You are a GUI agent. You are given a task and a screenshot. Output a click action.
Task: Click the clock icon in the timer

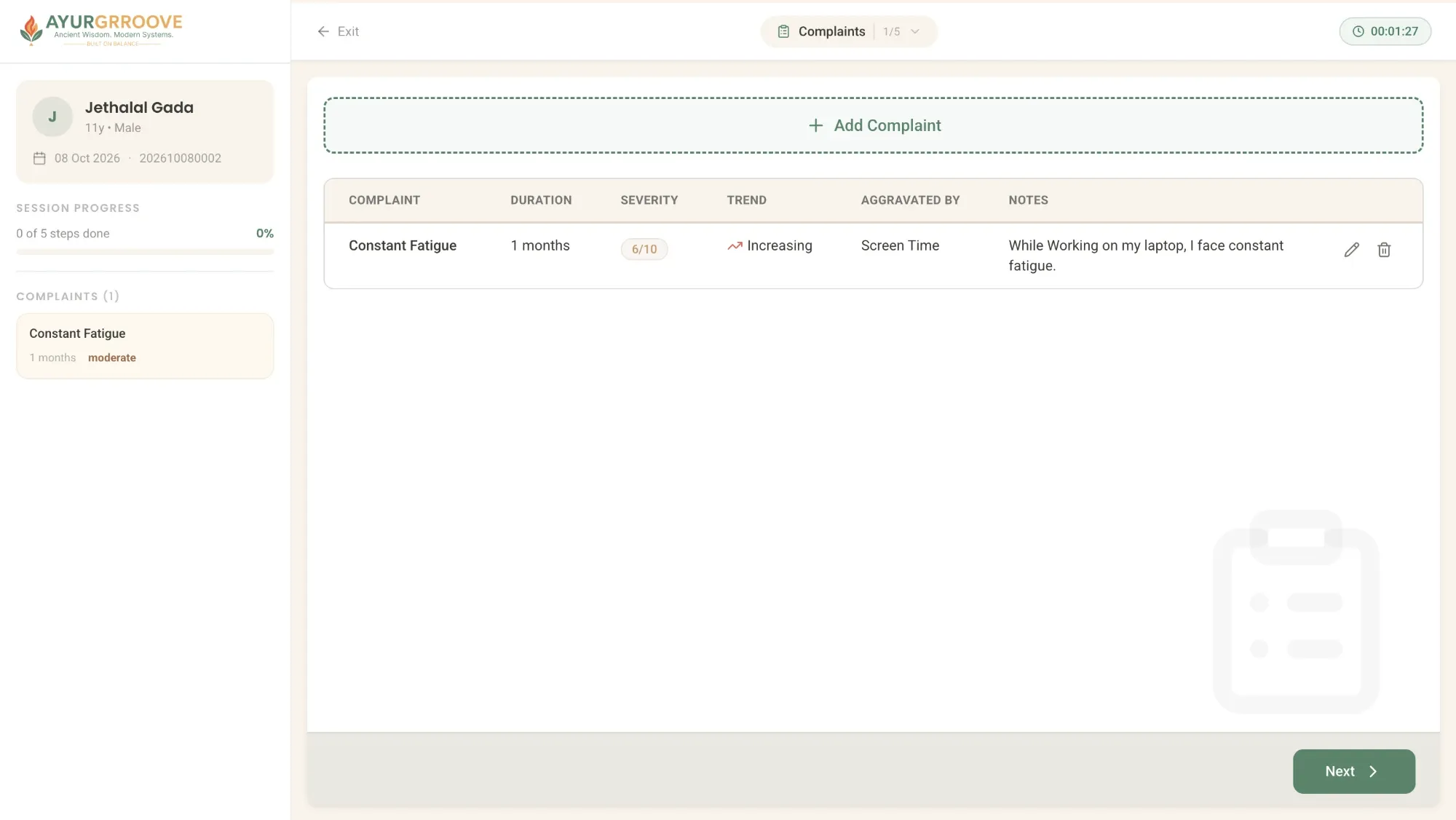[1358, 31]
